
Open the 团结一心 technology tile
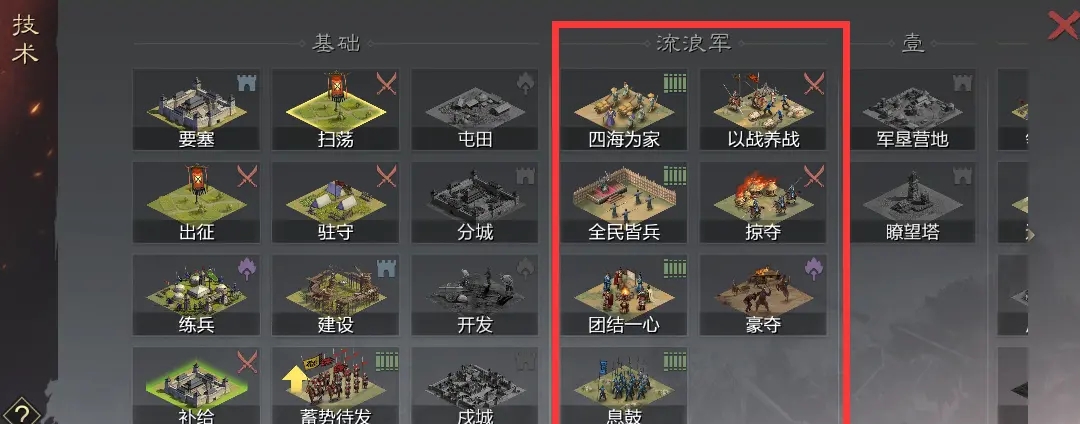624,295
